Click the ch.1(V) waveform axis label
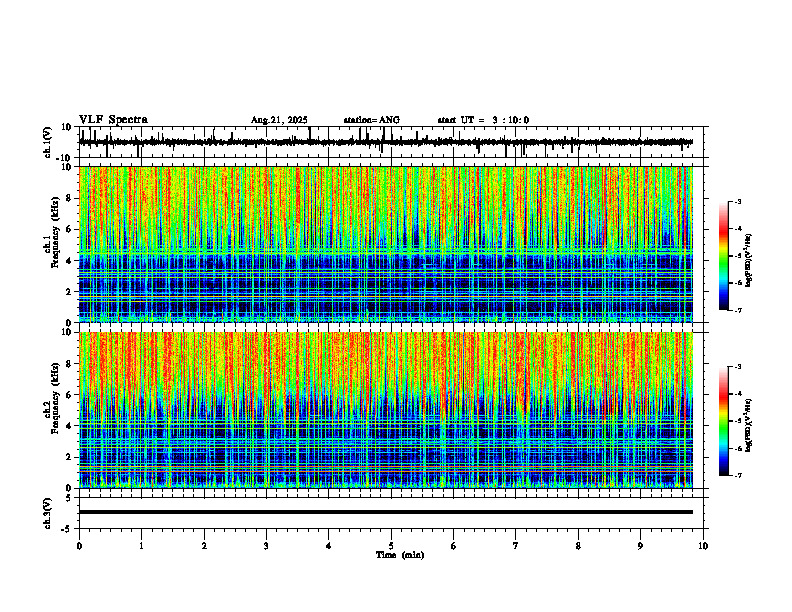792x612 pixels. point(49,142)
